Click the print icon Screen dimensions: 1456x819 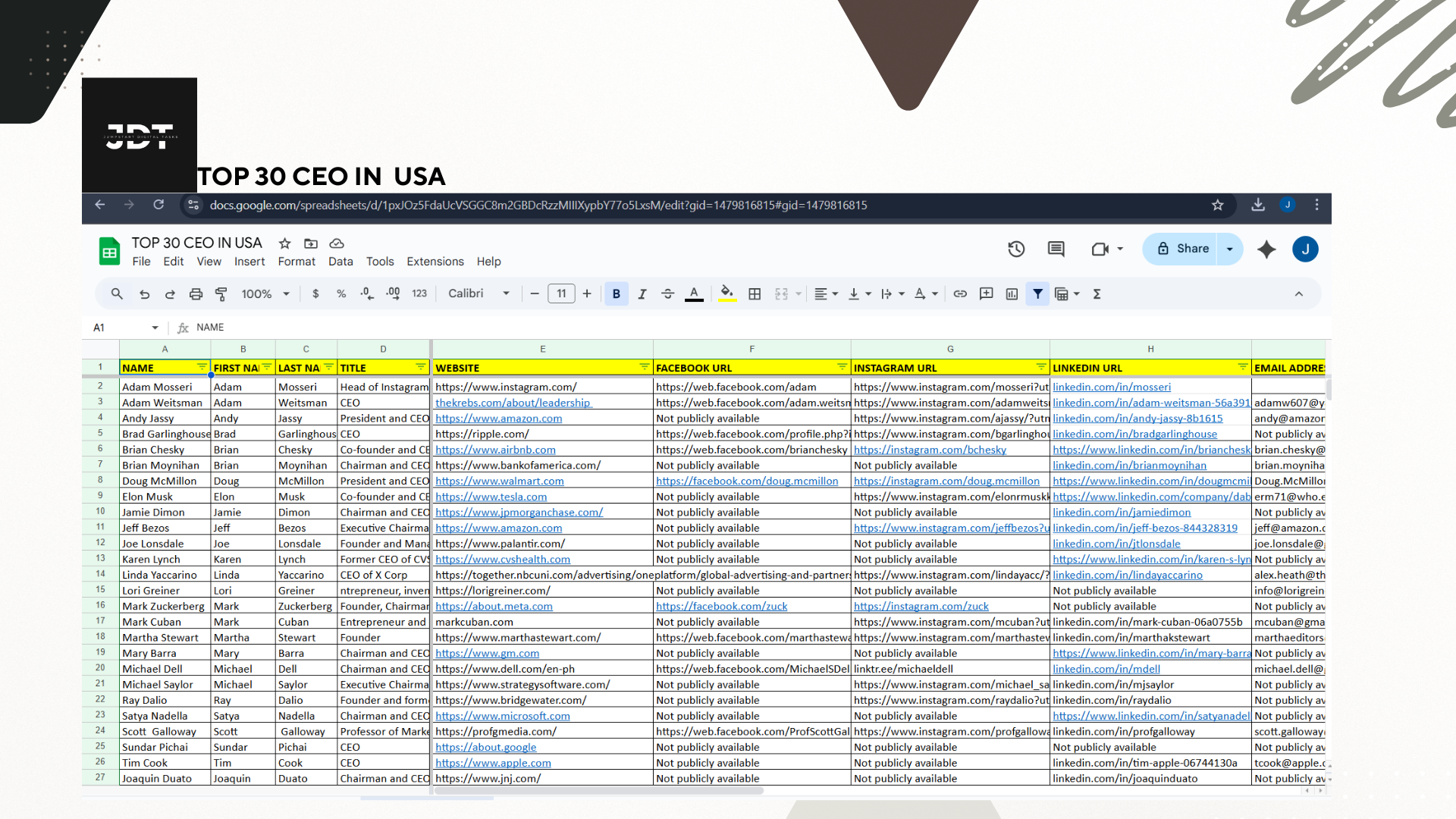click(x=196, y=294)
